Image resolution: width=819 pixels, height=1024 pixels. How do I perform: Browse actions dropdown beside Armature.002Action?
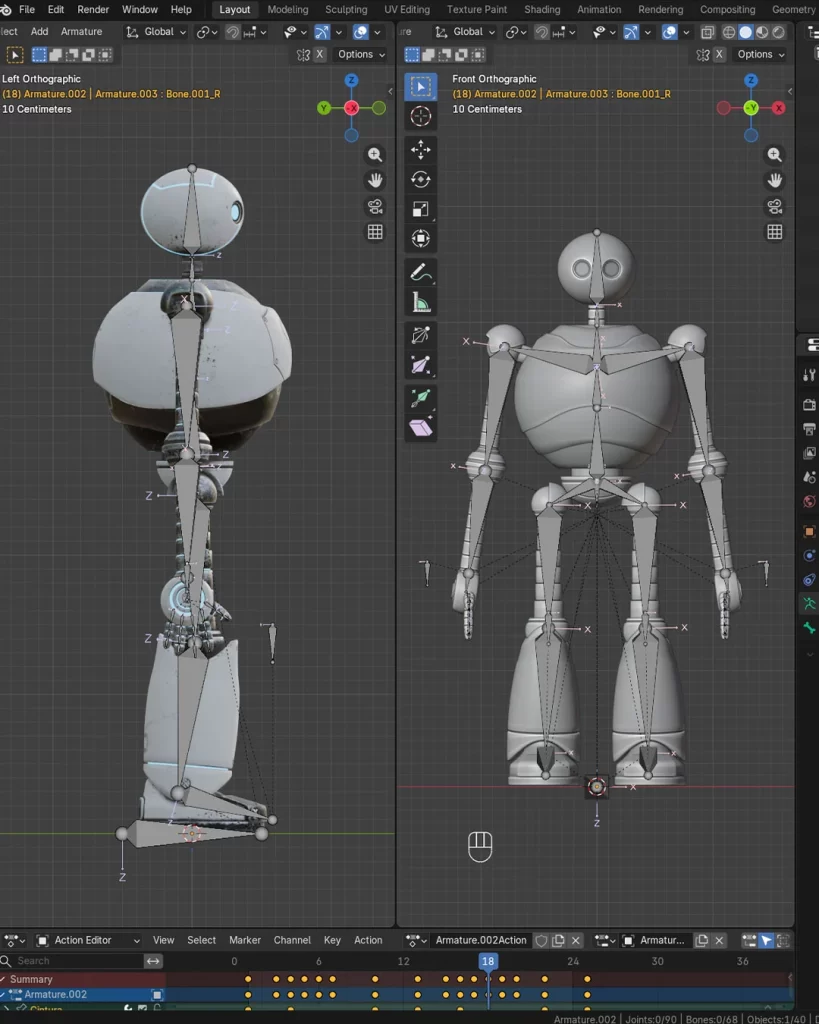click(x=415, y=940)
